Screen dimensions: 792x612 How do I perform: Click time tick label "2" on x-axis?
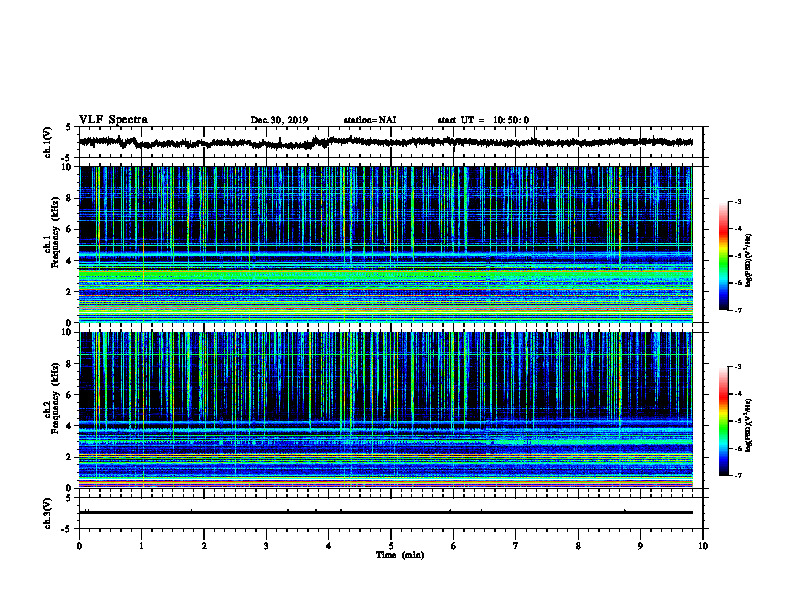[x=204, y=546]
